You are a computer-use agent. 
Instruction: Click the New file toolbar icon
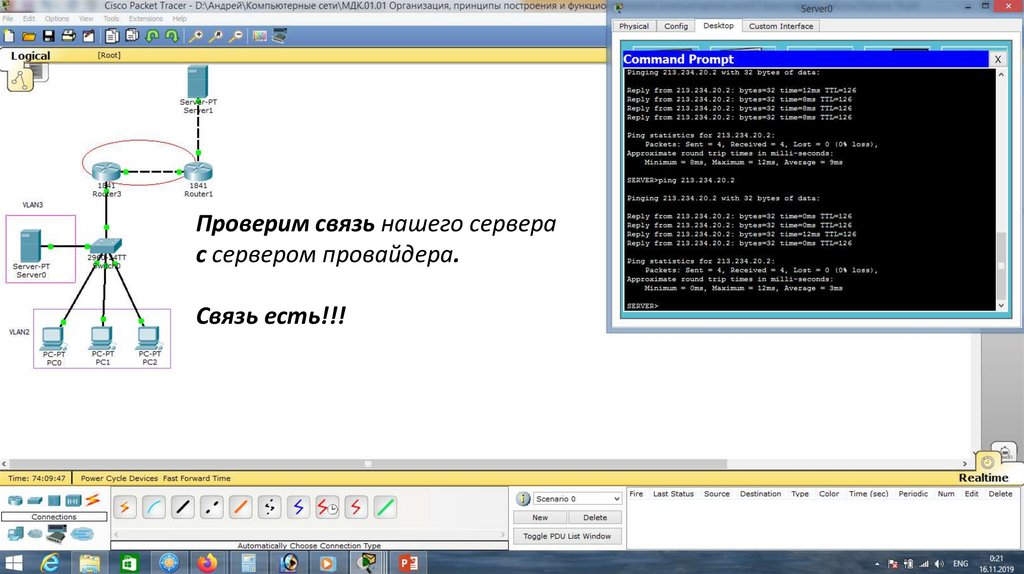point(9,36)
